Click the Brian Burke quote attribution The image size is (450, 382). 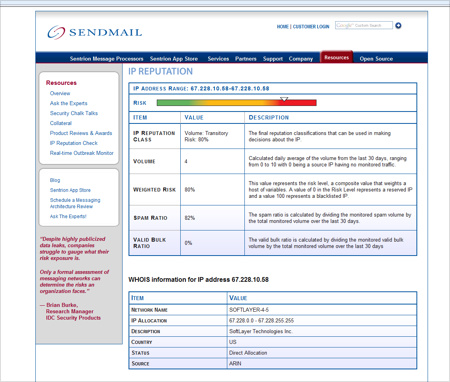(71, 311)
